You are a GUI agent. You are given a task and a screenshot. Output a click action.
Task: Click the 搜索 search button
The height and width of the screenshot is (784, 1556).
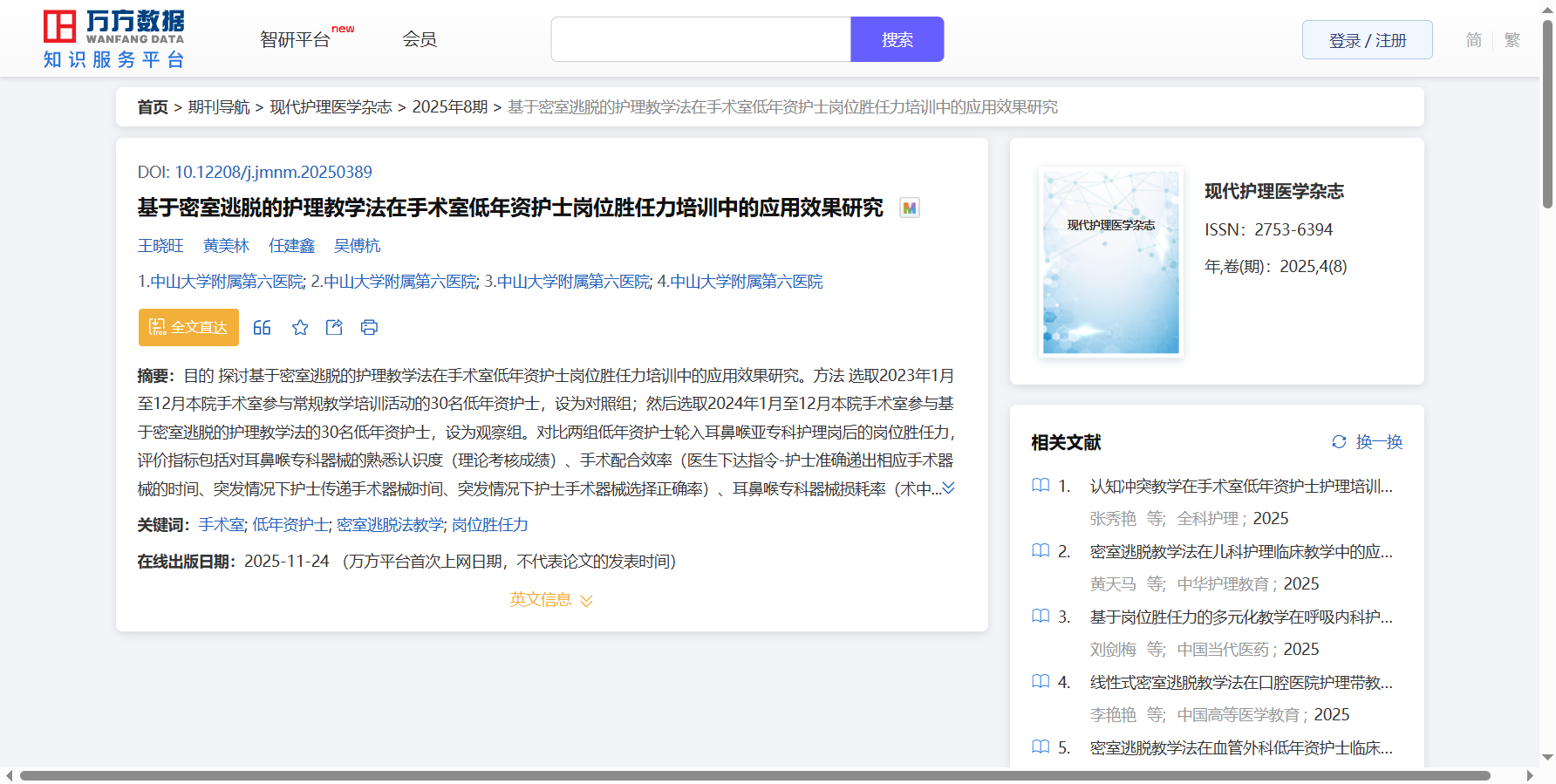(x=897, y=39)
